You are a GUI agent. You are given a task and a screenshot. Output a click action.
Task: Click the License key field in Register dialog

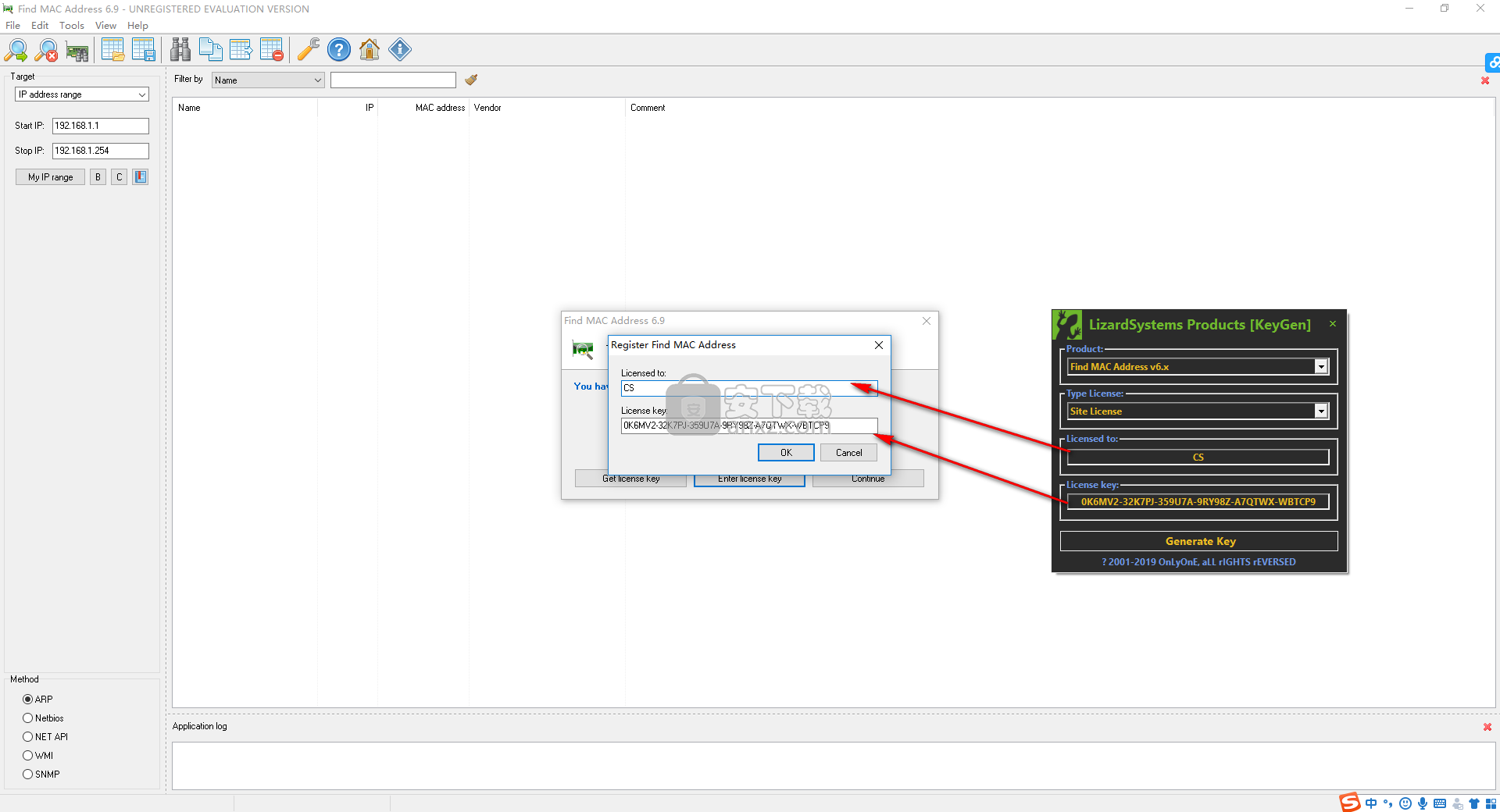tap(749, 426)
